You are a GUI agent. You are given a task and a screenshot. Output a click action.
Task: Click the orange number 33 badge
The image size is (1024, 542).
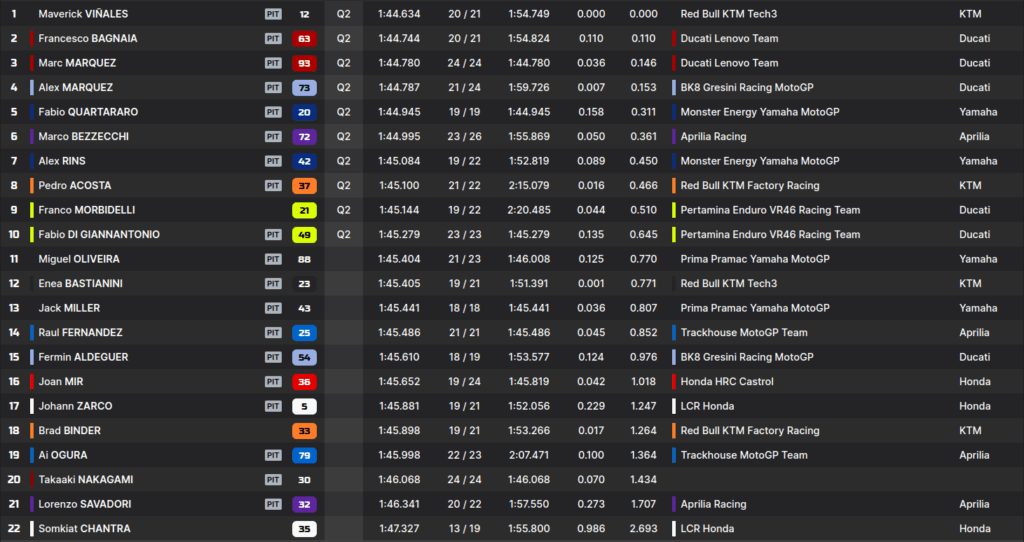pos(304,430)
